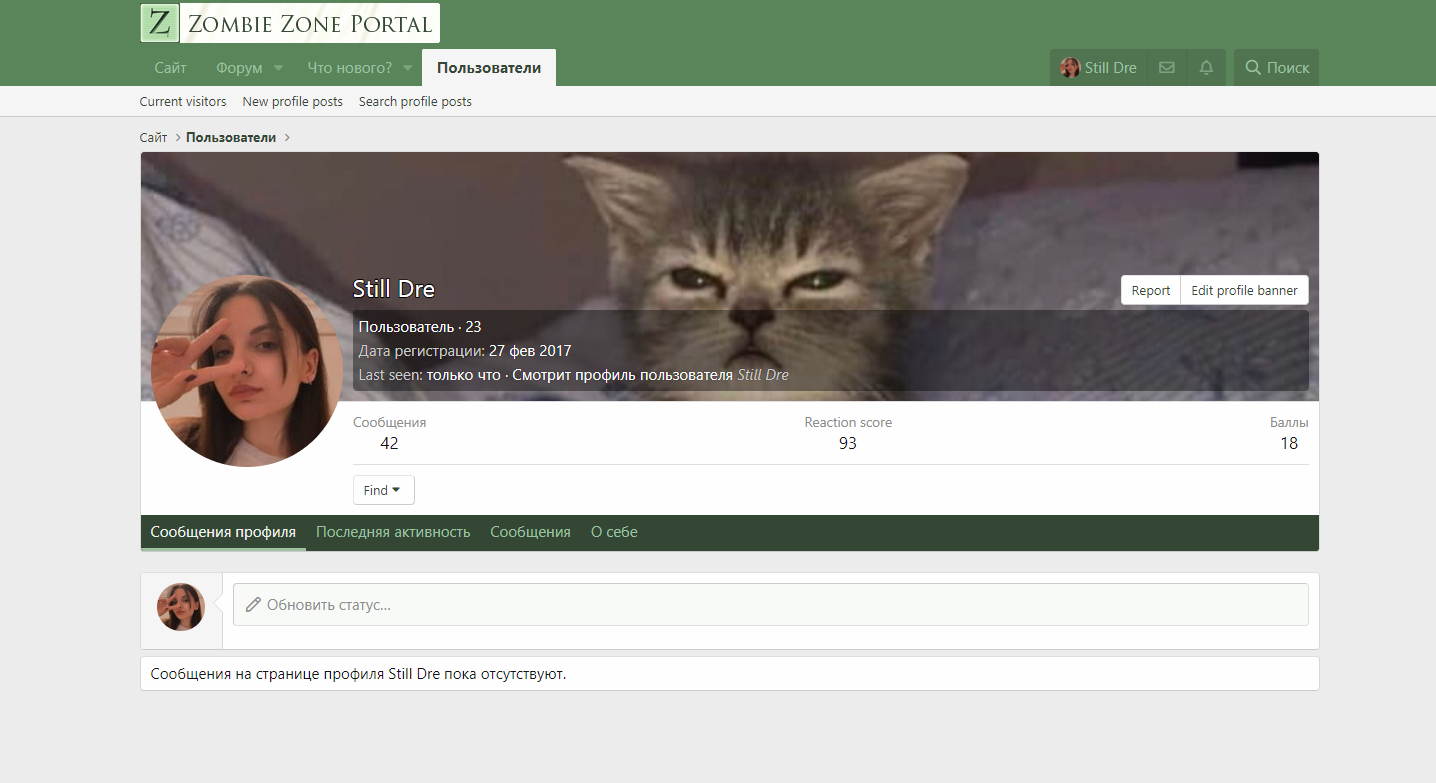Expand the Форум dropdown arrow

278,68
